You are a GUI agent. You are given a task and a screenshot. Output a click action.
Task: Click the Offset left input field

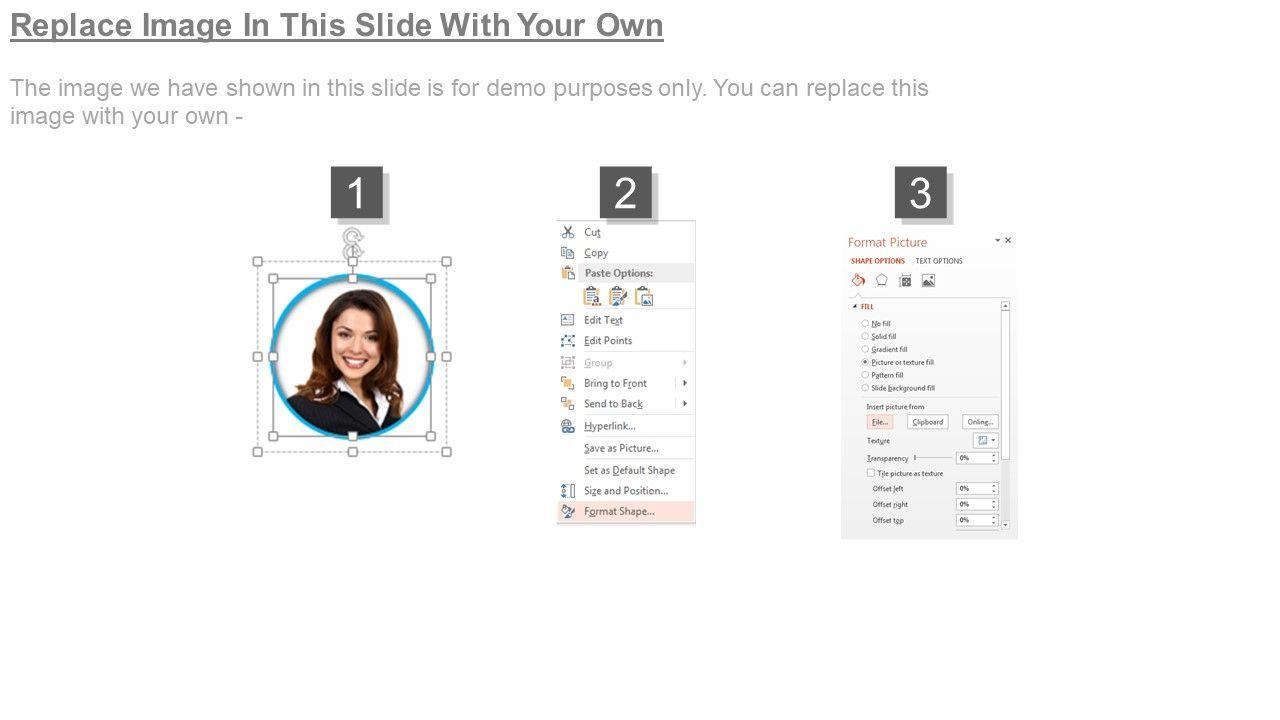click(x=977, y=489)
